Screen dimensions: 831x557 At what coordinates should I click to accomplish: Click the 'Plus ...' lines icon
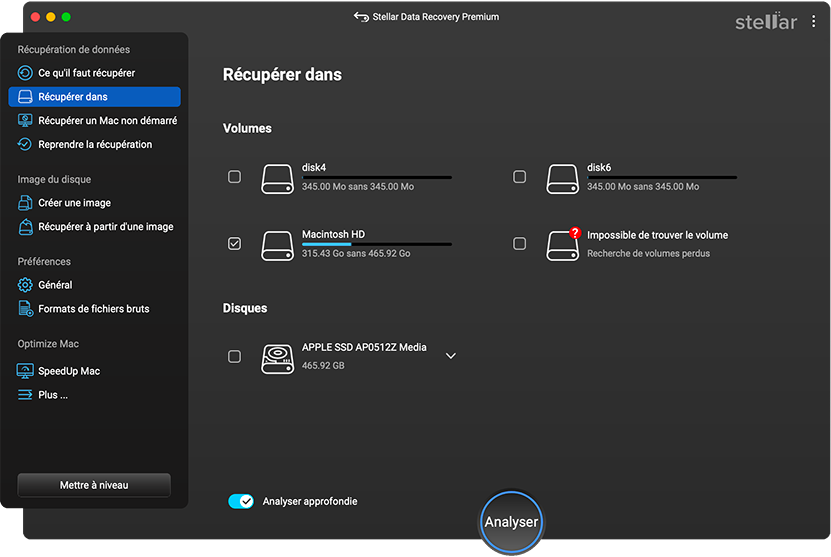(x=25, y=395)
